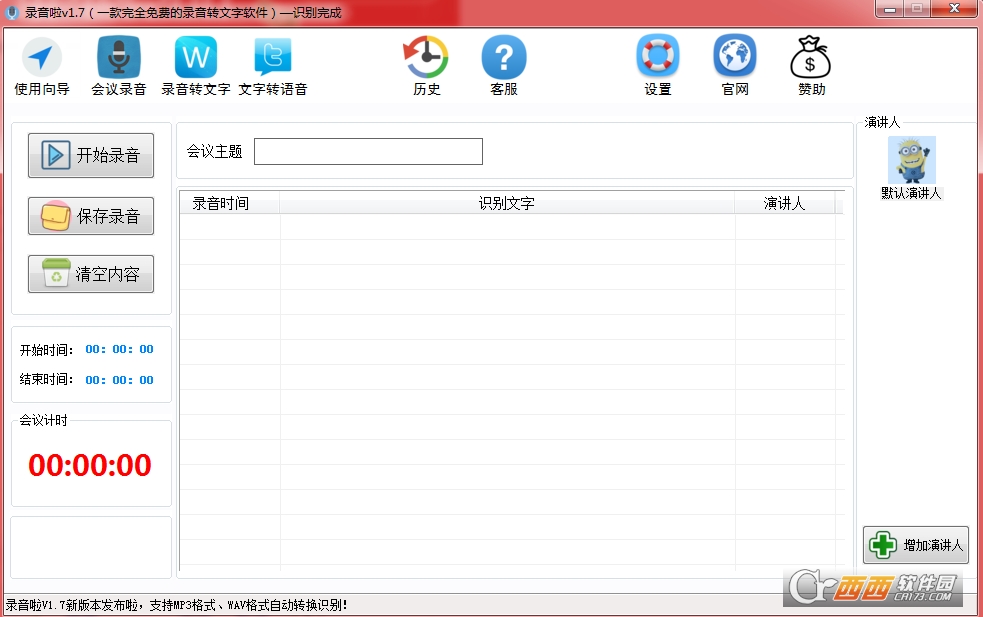Open the 使用向导 usage guide icon
This screenshot has height=617, width=983.
pos(42,58)
